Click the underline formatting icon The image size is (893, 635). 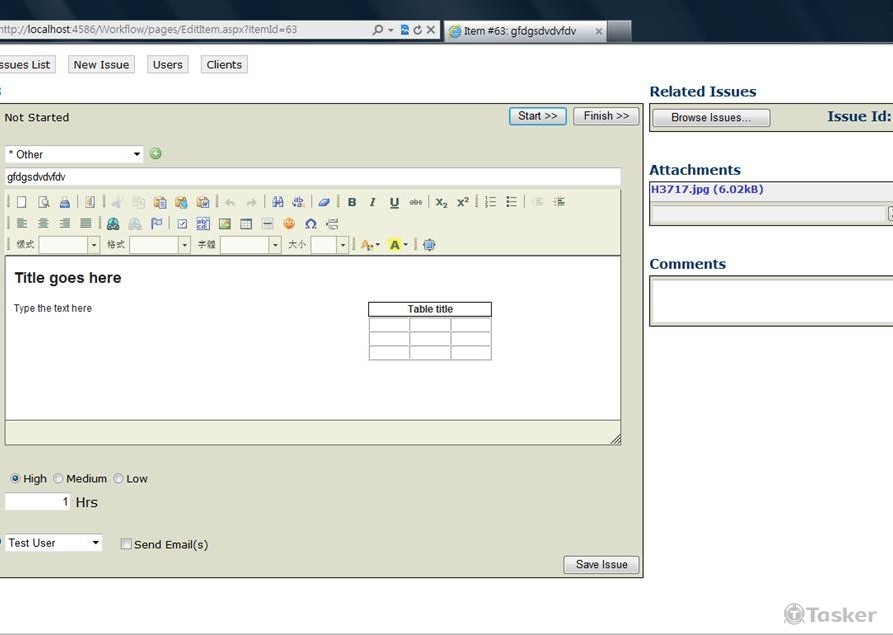394,202
